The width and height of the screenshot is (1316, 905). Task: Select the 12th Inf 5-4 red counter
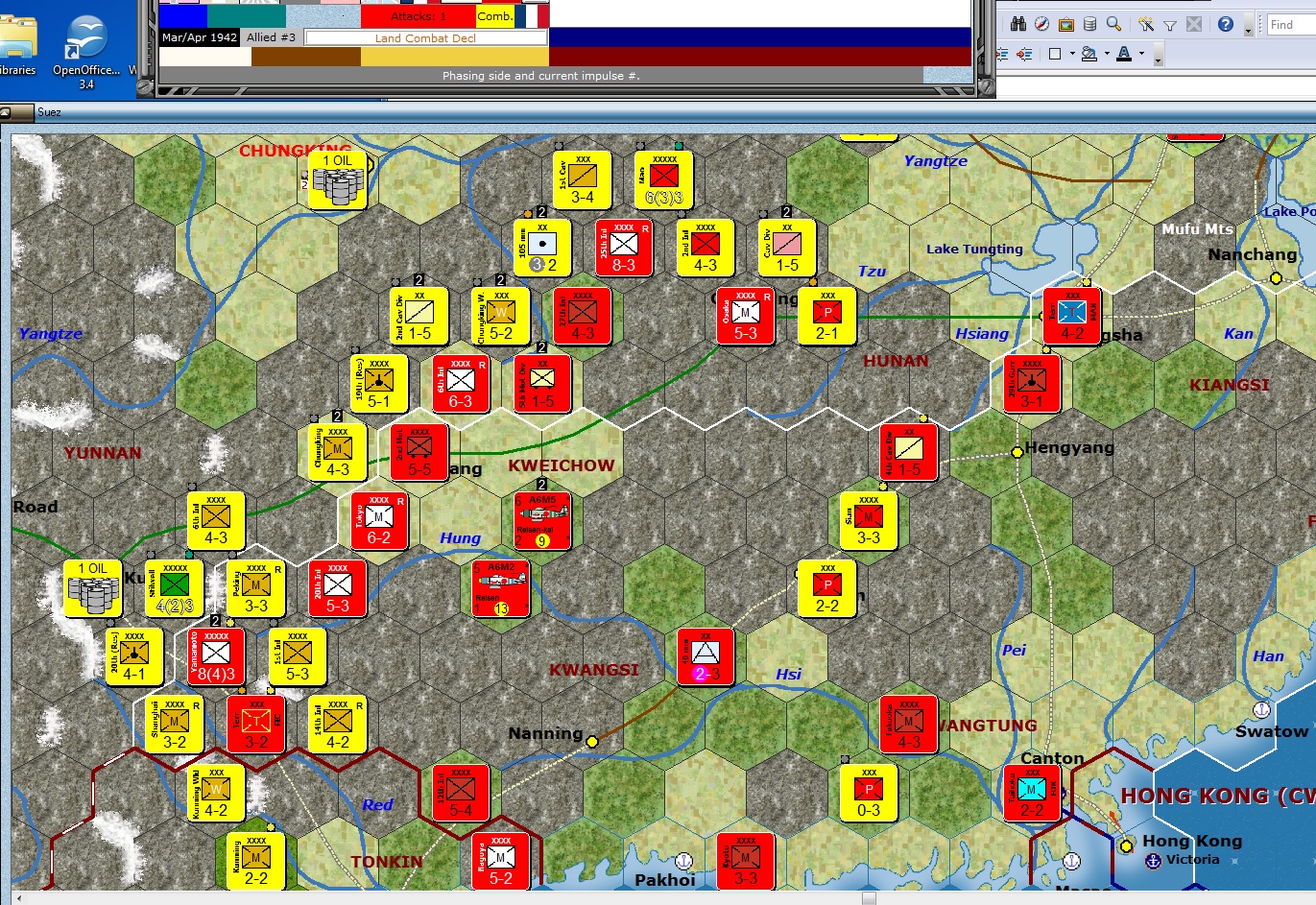click(461, 793)
